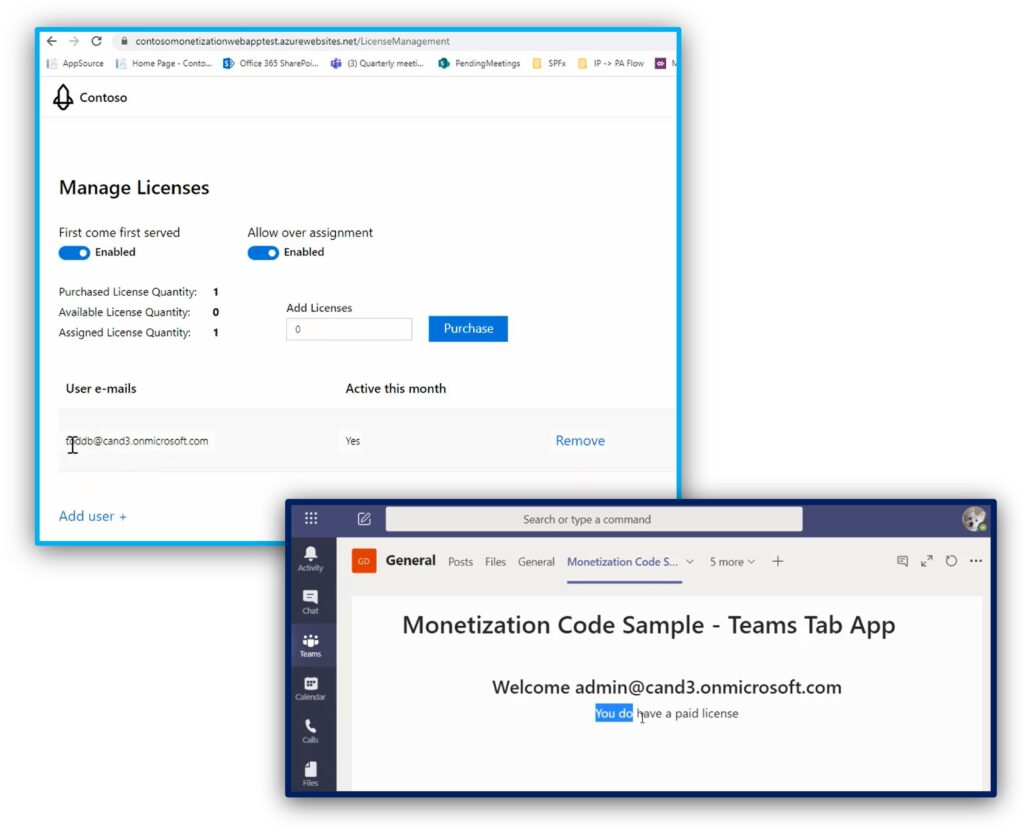Switch to the Files channel tab

[x=495, y=562]
